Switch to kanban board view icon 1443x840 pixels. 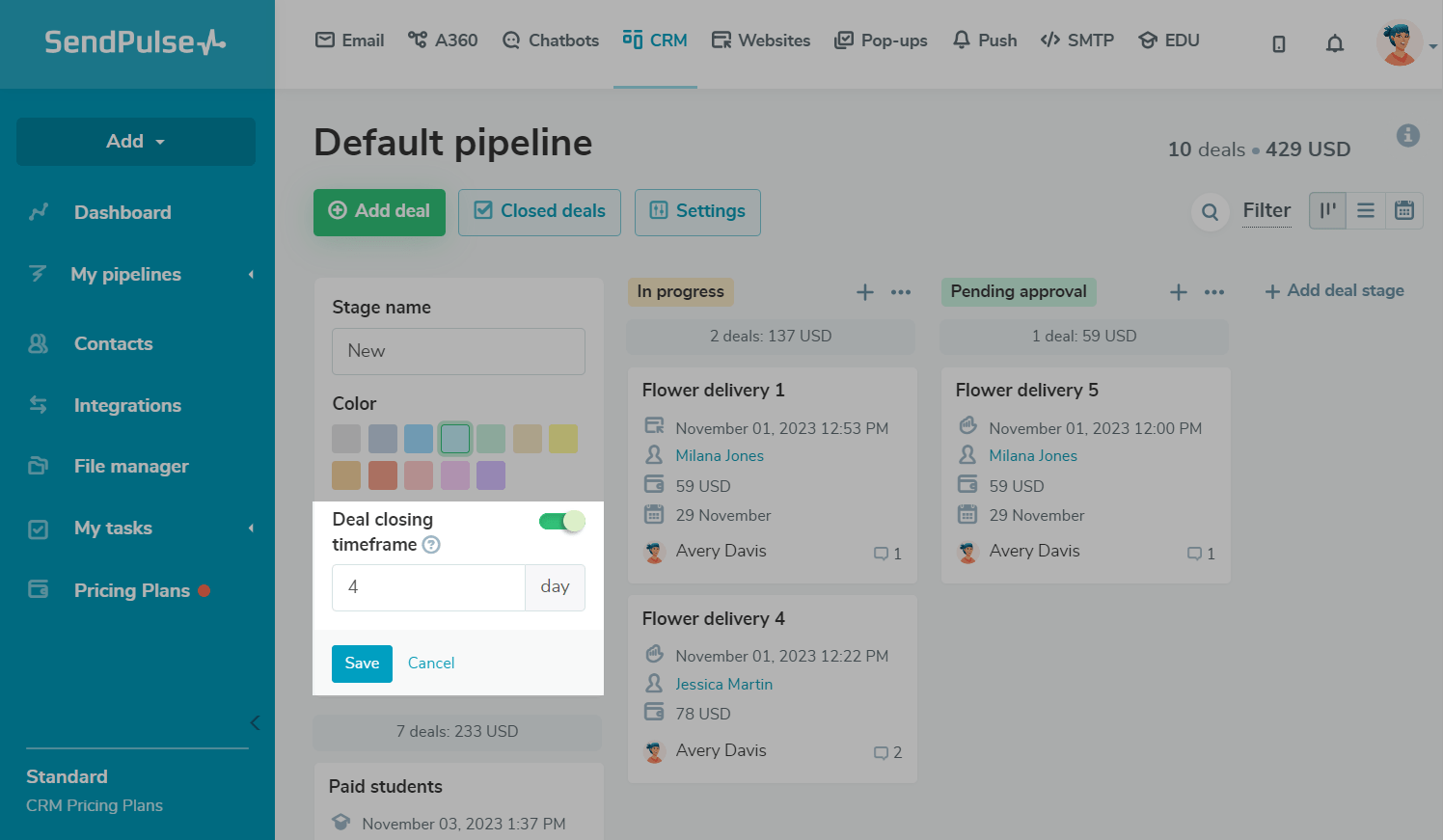point(1327,210)
